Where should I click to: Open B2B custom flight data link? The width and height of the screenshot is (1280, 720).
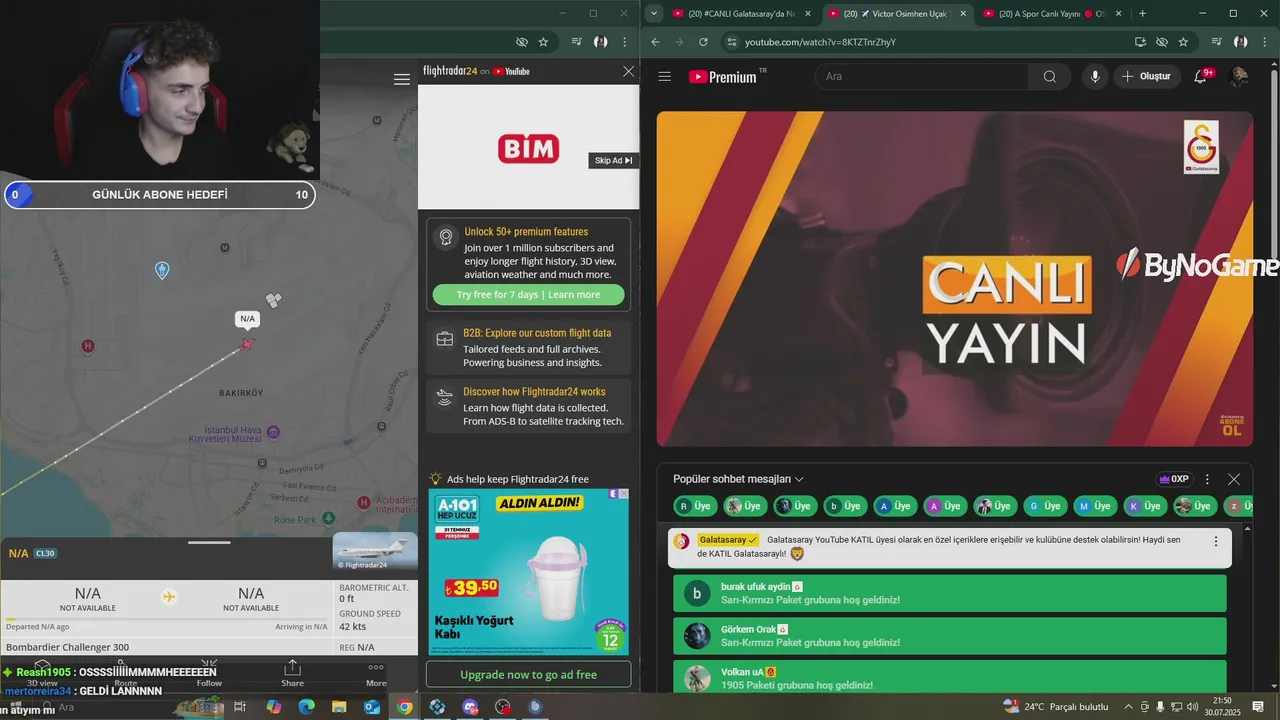pos(528,348)
